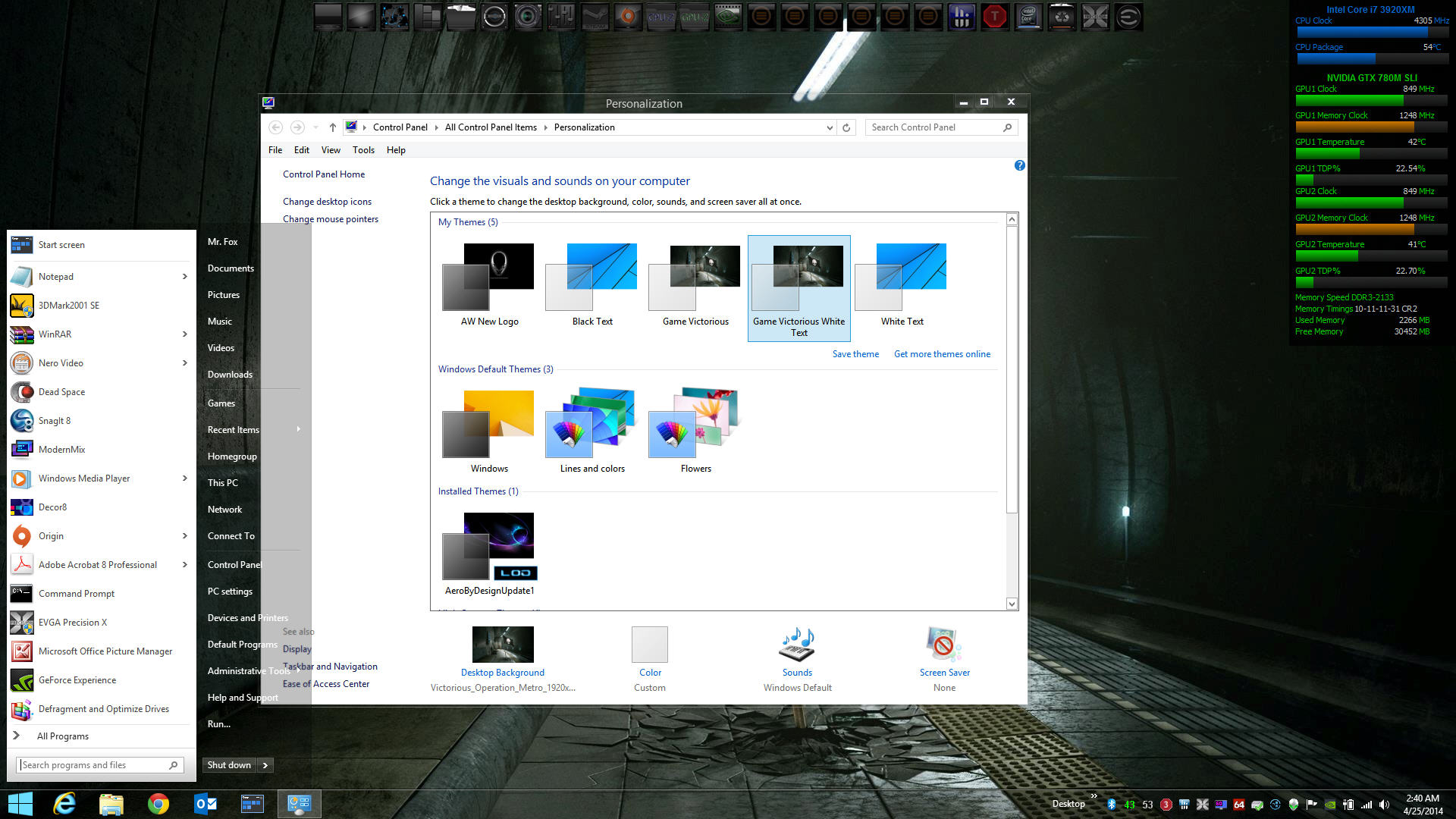Open the white folder icon in top dock

pos(461,17)
